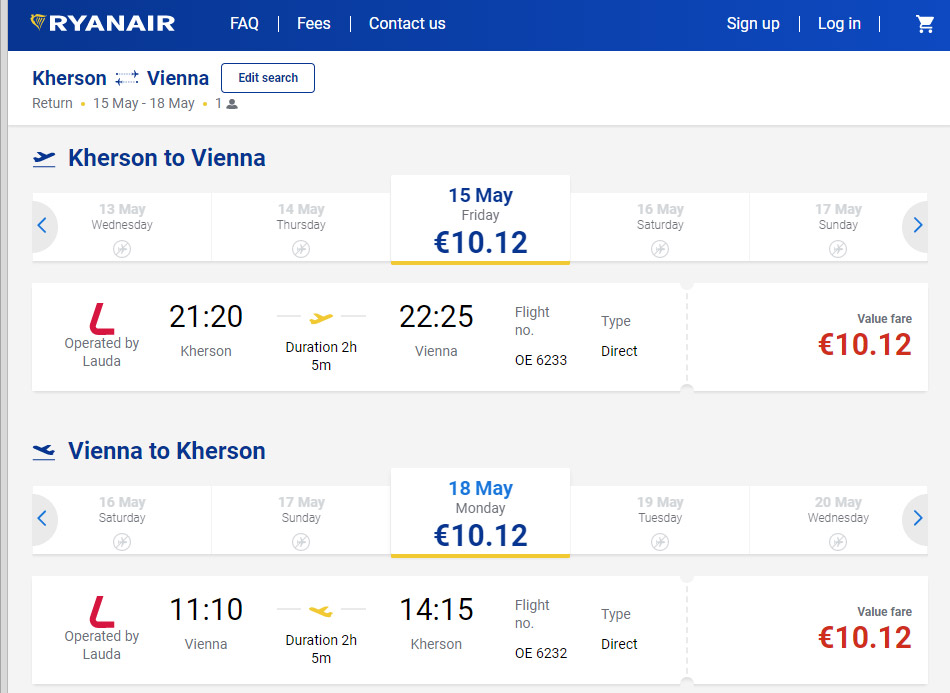The image size is (950, 693).
Task: Choose the €10.12 Value fare for OE 6233
Action: (865, 337)
